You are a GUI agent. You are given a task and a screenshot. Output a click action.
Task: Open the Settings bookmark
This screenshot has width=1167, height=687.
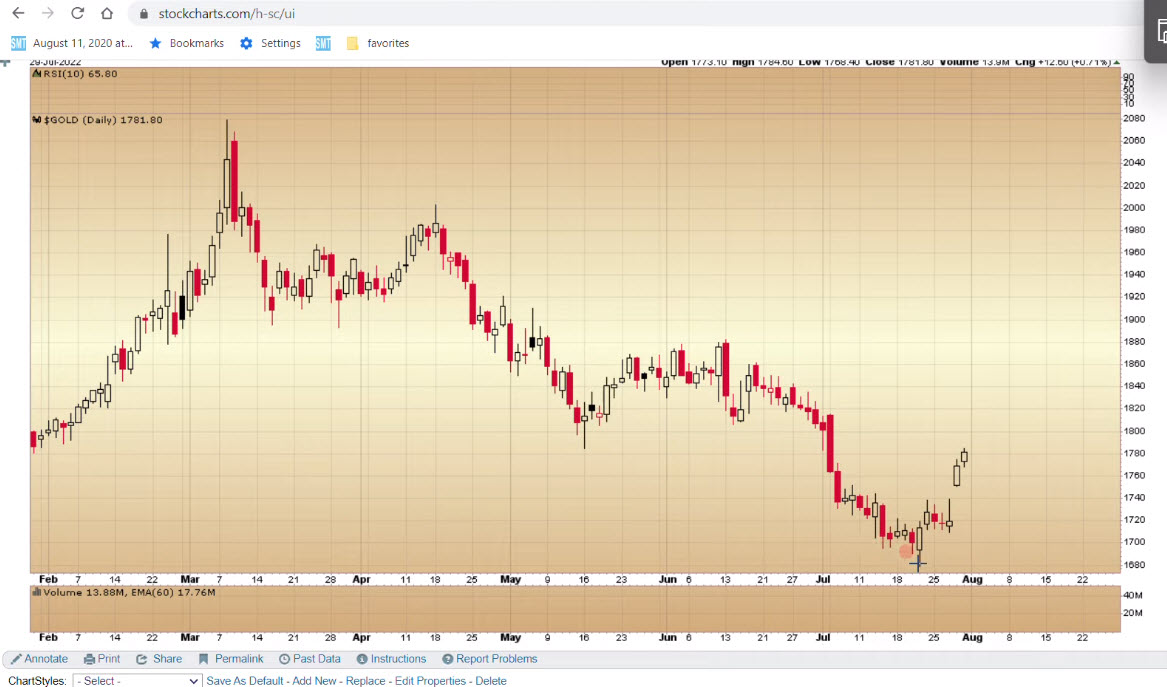pyautogui.click(x=270, y=43)
